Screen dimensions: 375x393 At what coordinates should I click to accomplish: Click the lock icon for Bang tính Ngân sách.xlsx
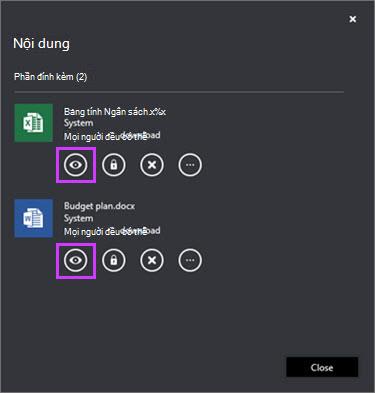coord(114,165)
